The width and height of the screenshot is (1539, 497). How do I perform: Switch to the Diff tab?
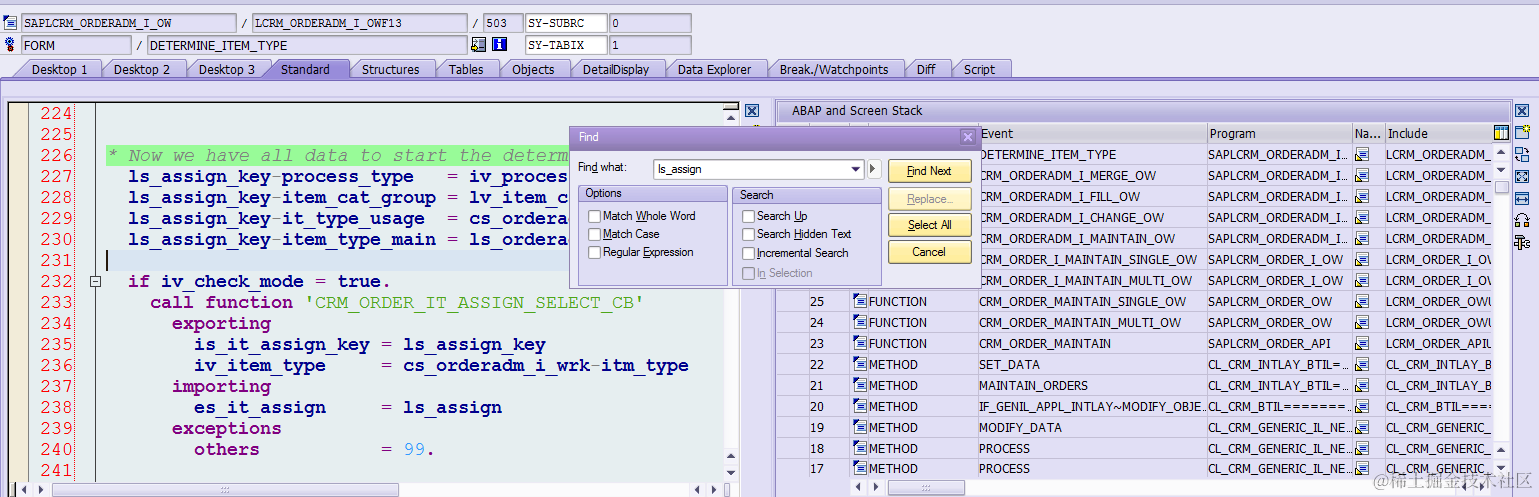926,69
